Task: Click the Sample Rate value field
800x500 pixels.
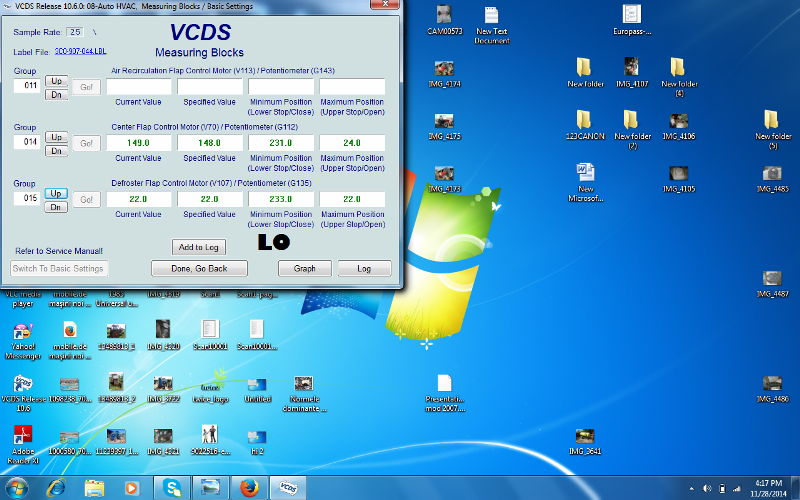Action: [x=75, y=32]
